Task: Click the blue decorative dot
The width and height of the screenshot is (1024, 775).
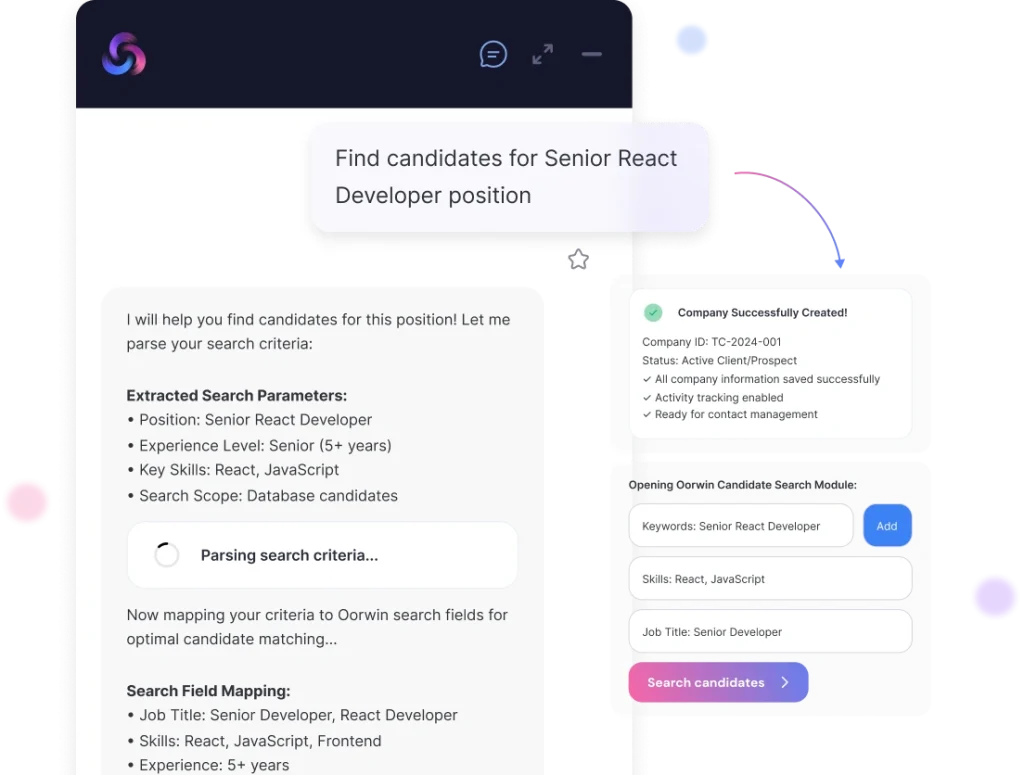Action: pyautogui.click(x=691, y=40)
